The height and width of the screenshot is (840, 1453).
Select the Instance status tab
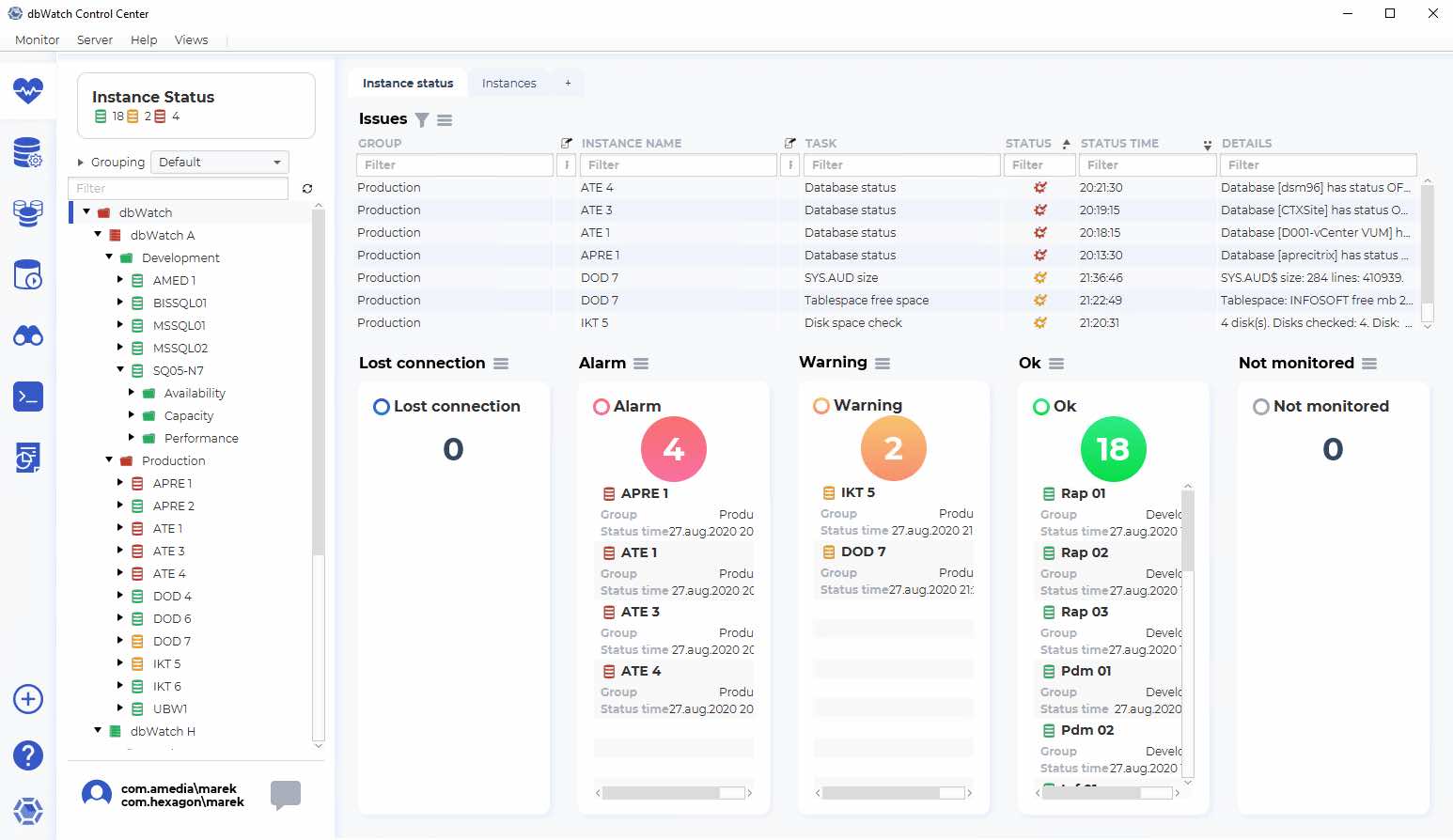pyautogui.click(x=408, y=84)
